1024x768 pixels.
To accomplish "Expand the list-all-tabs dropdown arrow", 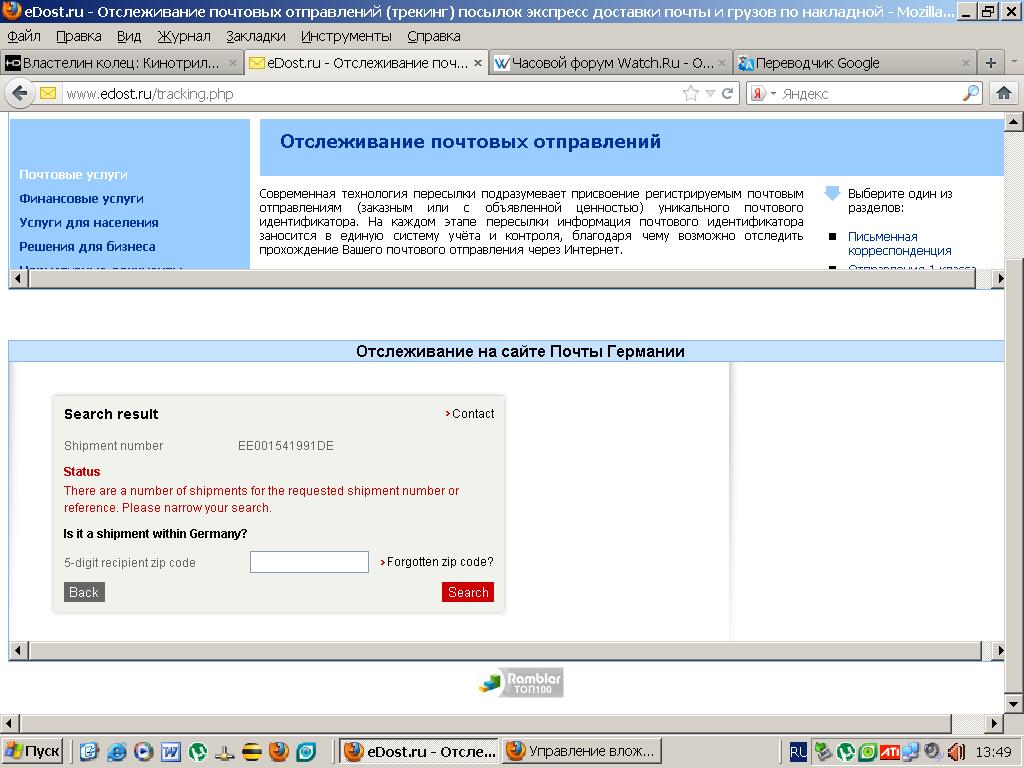I will [x=1012, y=62].
